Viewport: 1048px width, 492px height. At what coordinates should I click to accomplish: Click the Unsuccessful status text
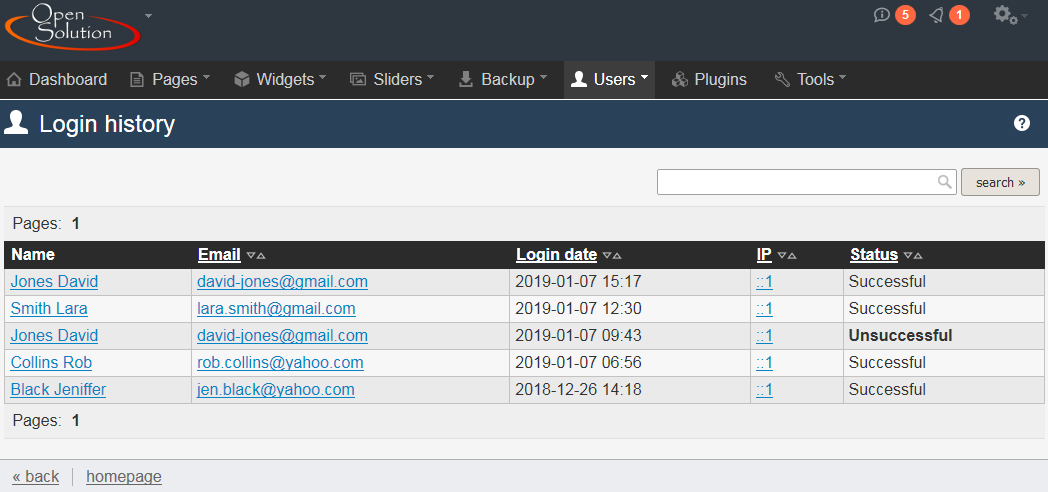click(900, 336)
